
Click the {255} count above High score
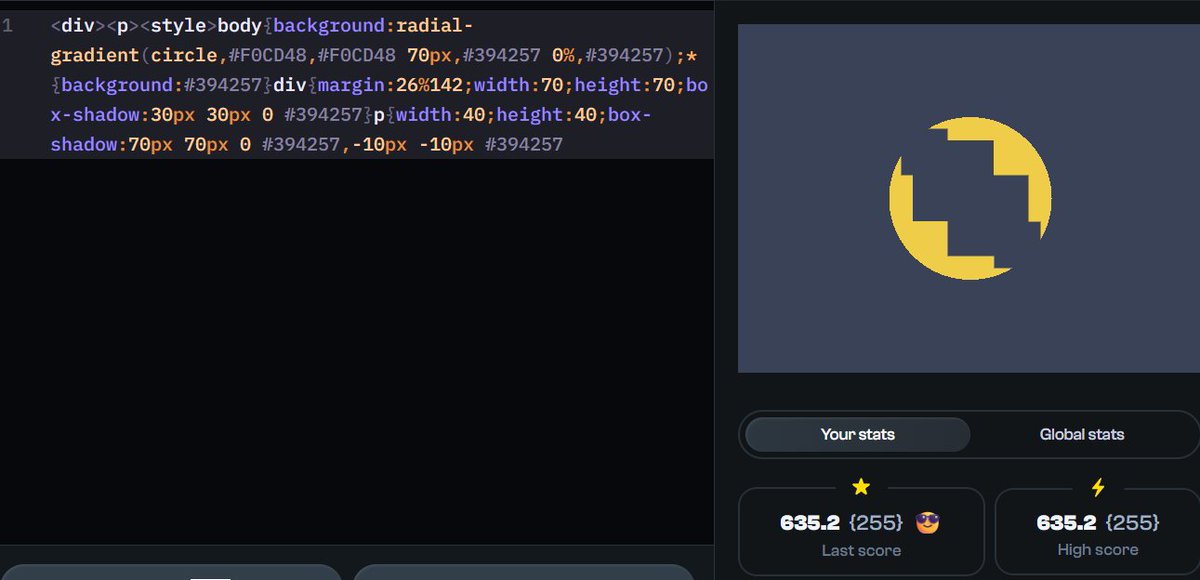pos(1133,522)
